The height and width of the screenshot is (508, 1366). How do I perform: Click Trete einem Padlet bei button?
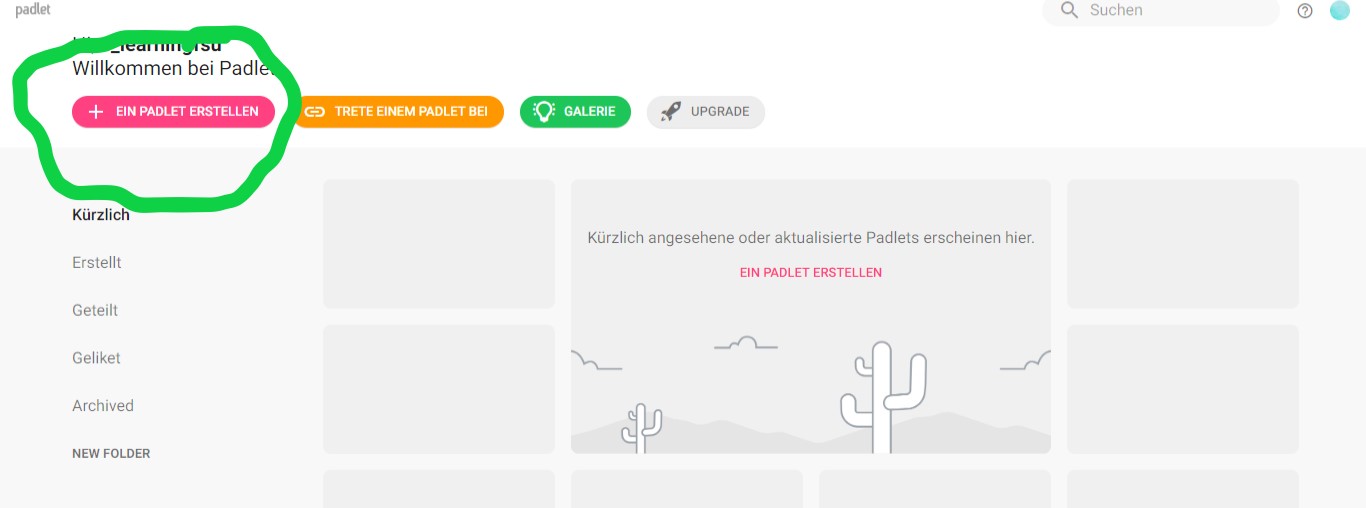[x=398, y=112]
